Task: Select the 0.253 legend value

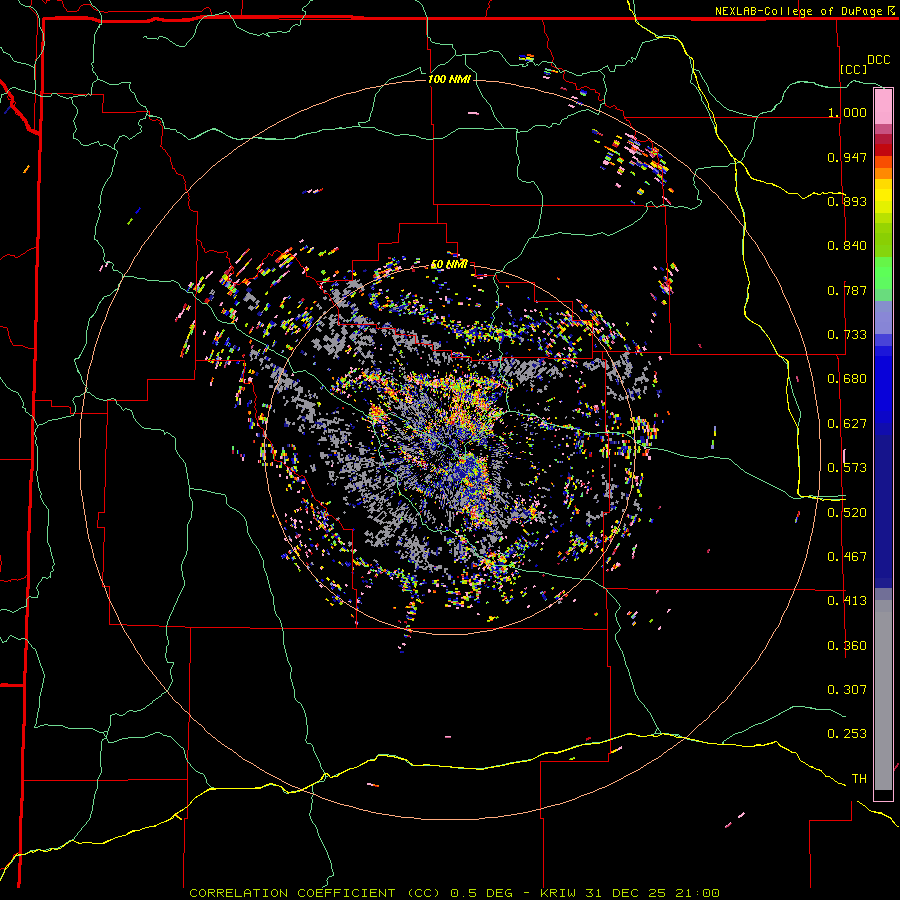Action: pos(847,734)
